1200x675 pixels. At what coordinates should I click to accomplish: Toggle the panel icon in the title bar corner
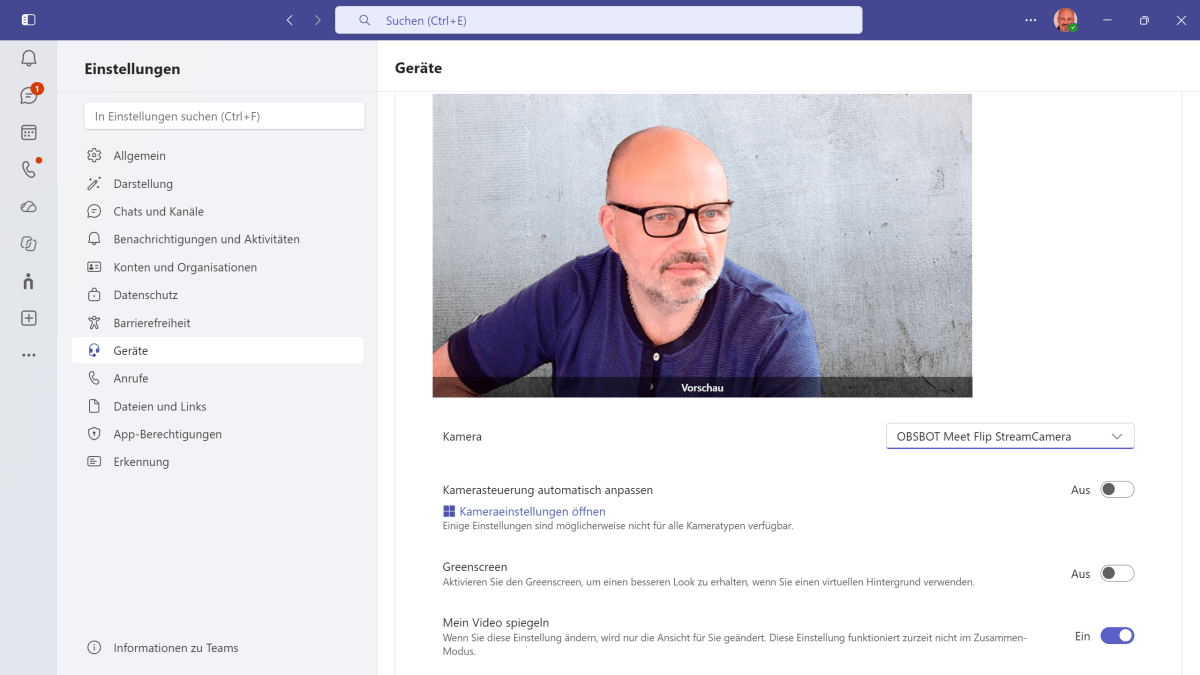[x=28, y=20]
